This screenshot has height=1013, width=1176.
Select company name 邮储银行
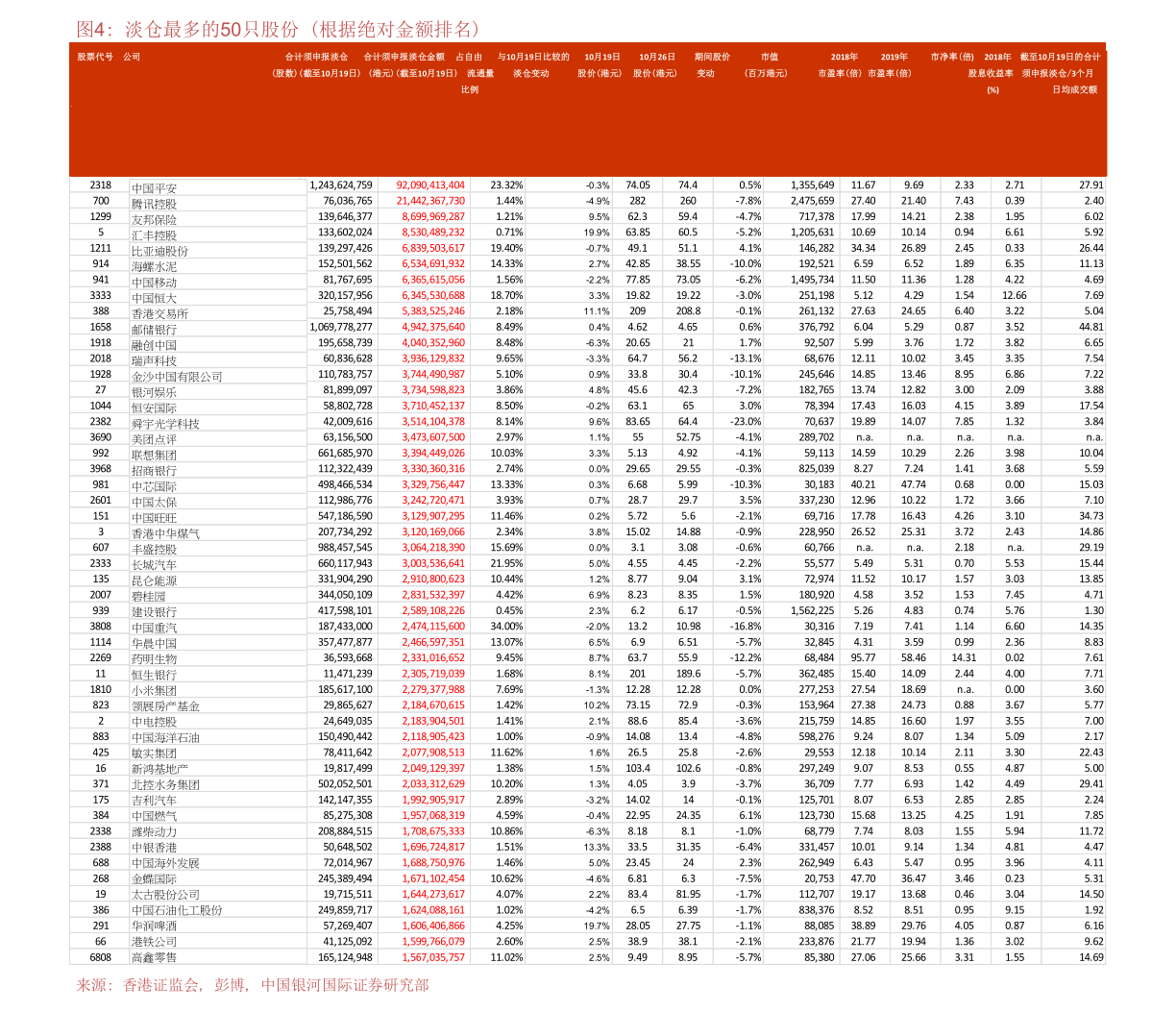(155, 330)
